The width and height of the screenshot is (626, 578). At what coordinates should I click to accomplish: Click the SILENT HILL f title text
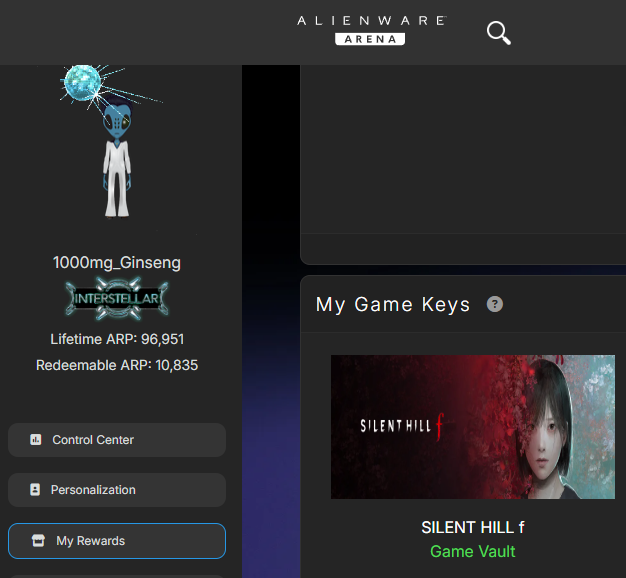(x=472, y=527)
